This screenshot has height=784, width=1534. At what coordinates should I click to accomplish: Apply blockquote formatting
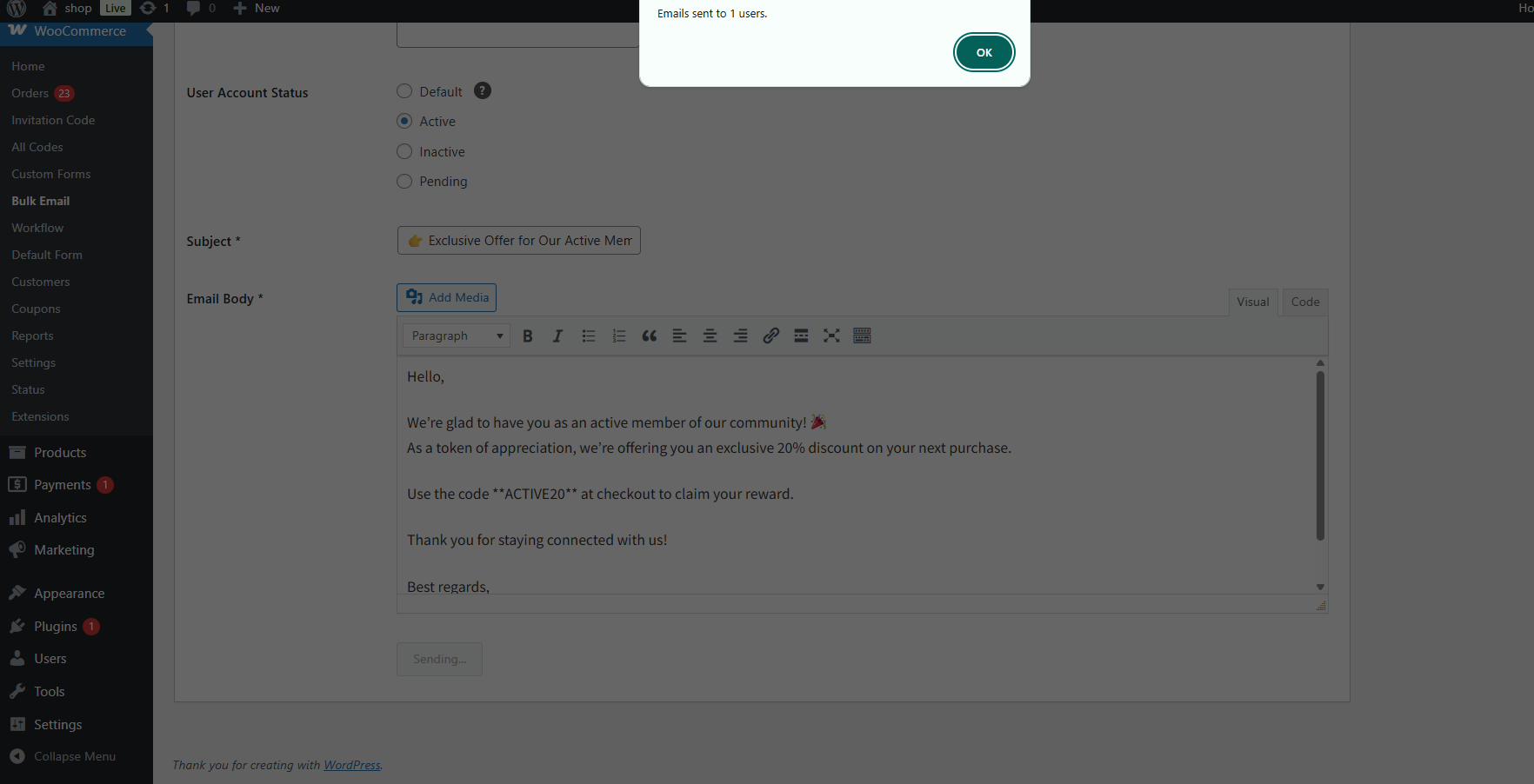(649, 336)
